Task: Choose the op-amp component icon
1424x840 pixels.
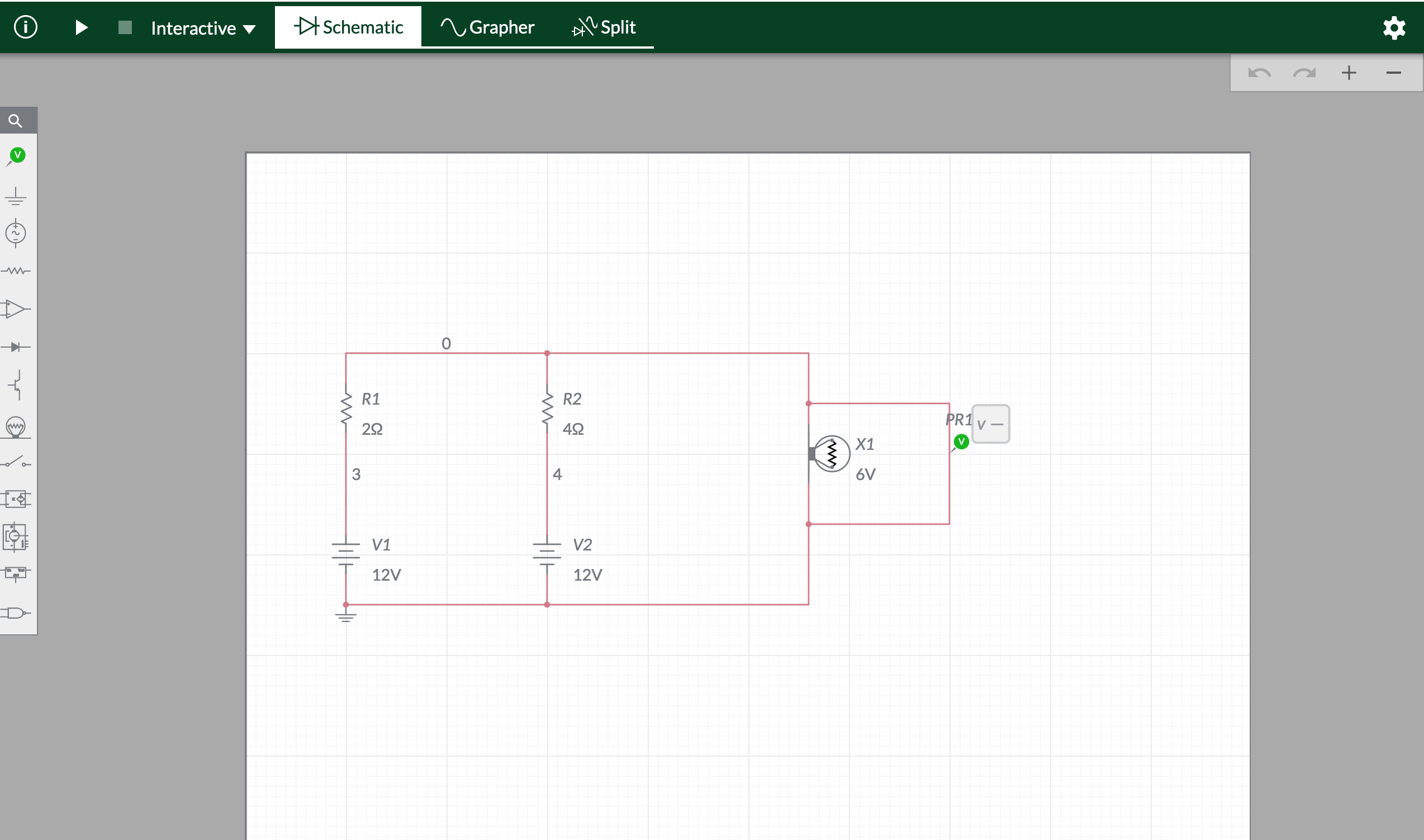Action: (x=16, y=309)
